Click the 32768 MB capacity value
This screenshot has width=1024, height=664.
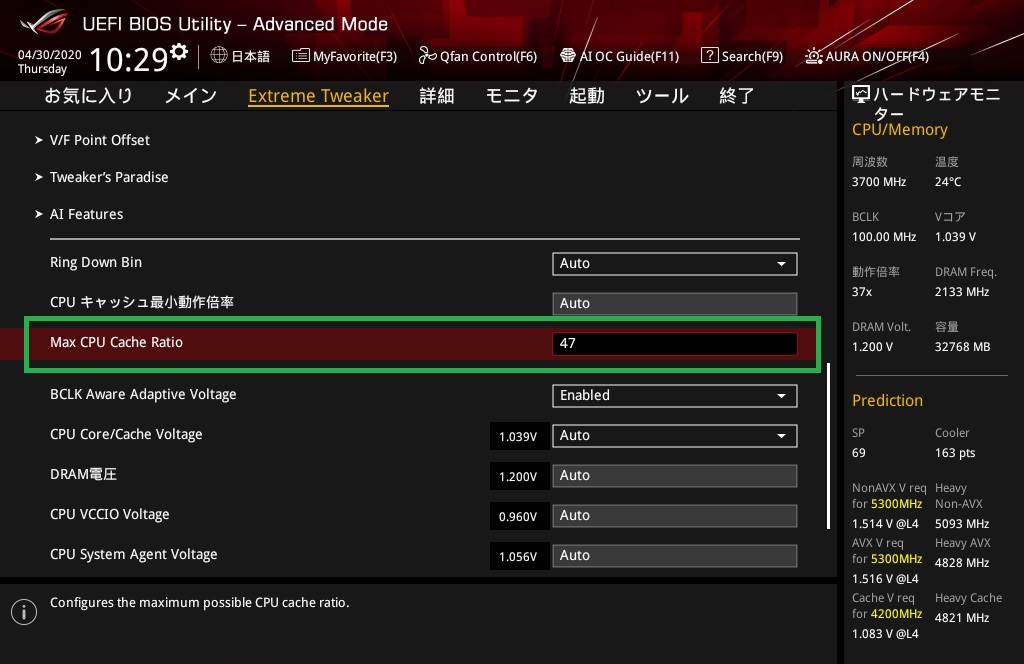pyautogui.click(x=962, y=347)
